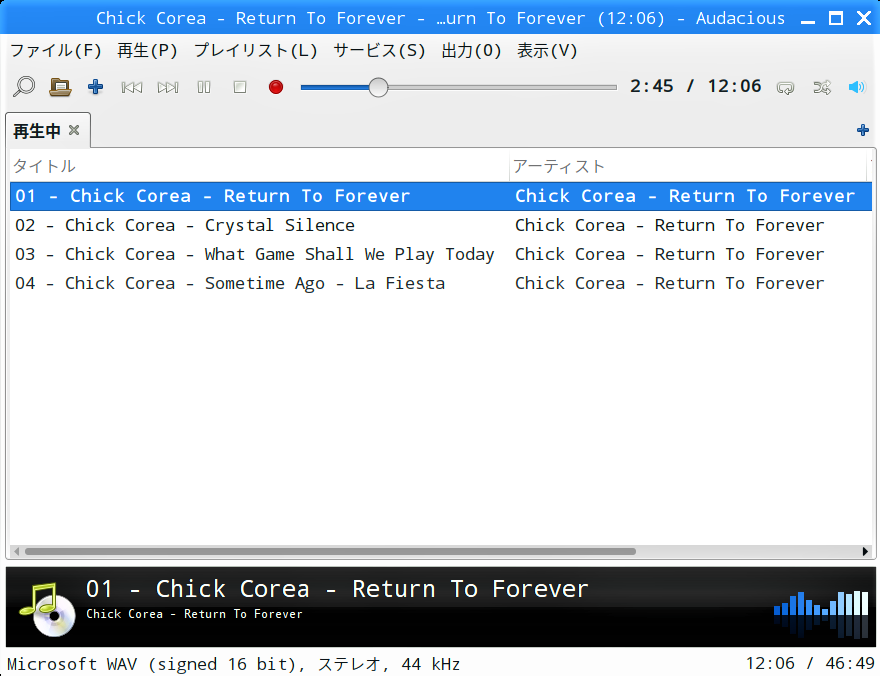Click the horizontal scrollbar thumb

330,551
